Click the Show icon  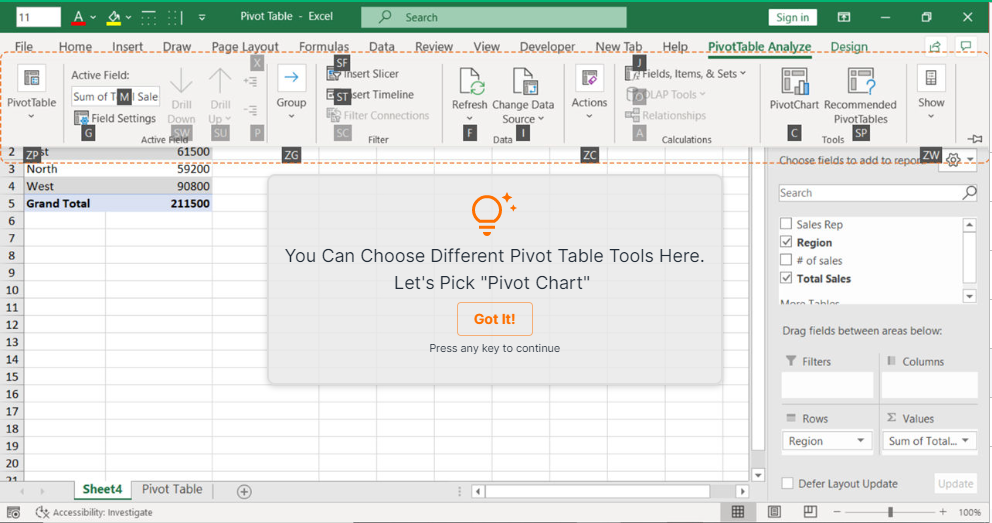tap(931, 78)
